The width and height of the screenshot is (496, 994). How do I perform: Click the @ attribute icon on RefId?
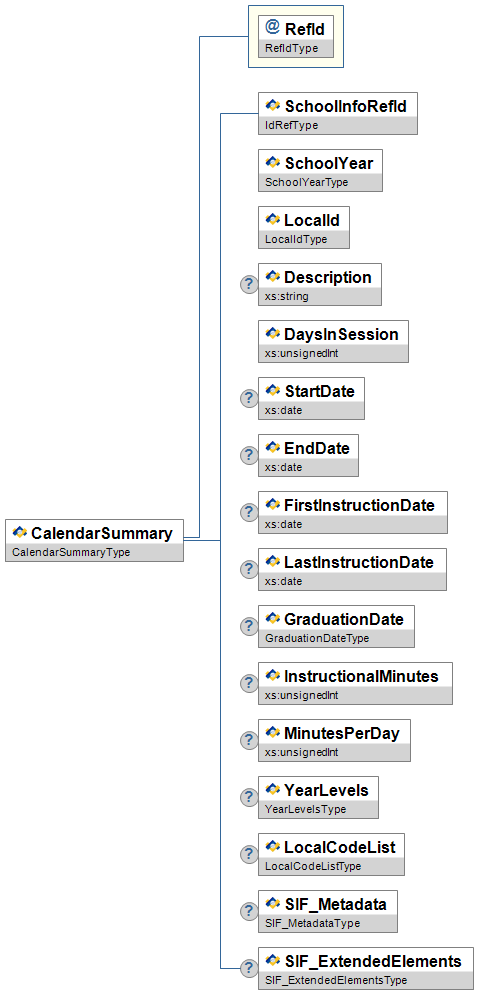click(272, 27)
